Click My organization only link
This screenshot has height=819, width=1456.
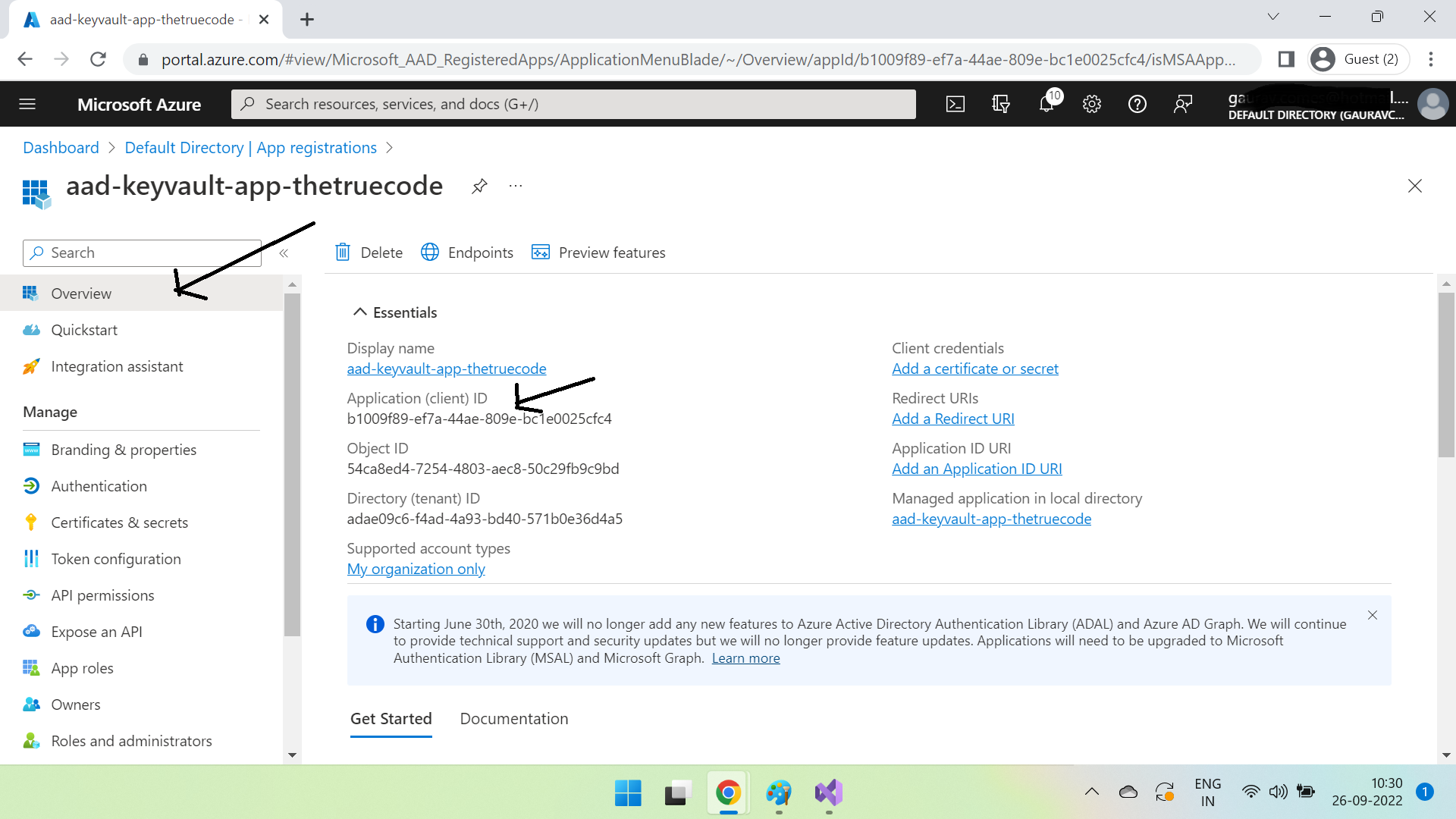[416, 569]
